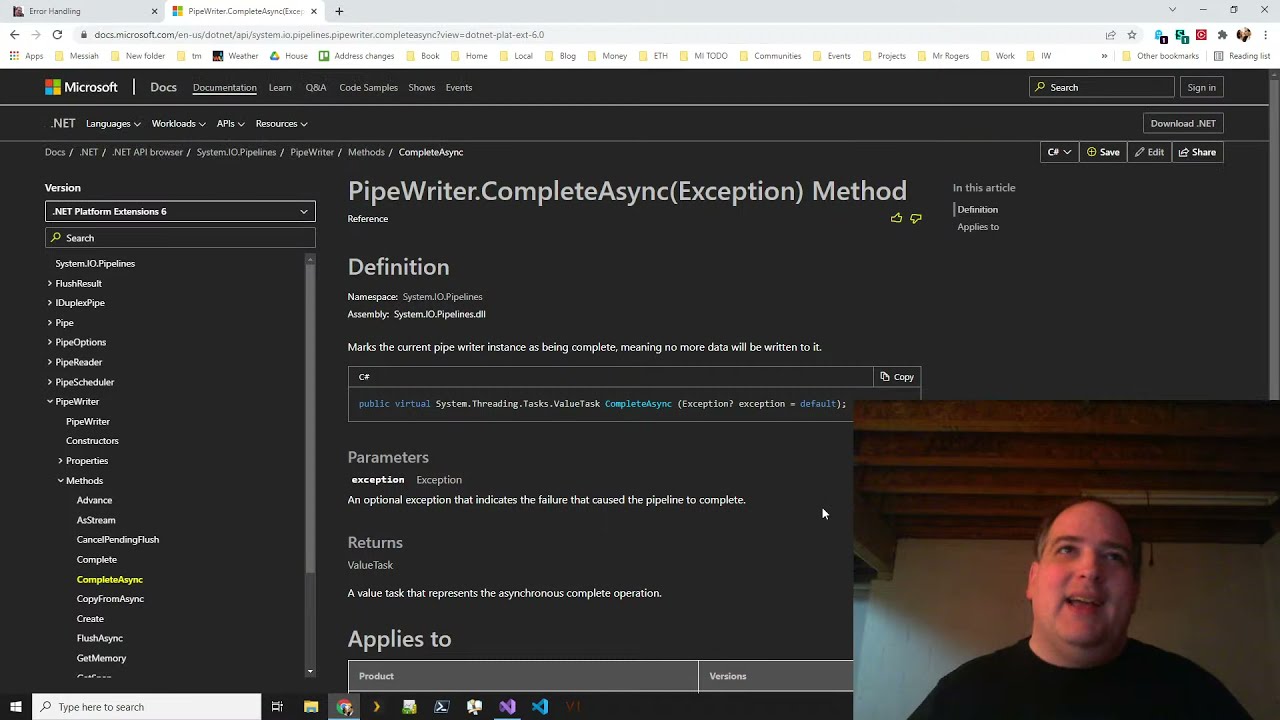1280x720 pixels.
Task: Open Task View in taskbar
Action: click(x=277, y=707)
